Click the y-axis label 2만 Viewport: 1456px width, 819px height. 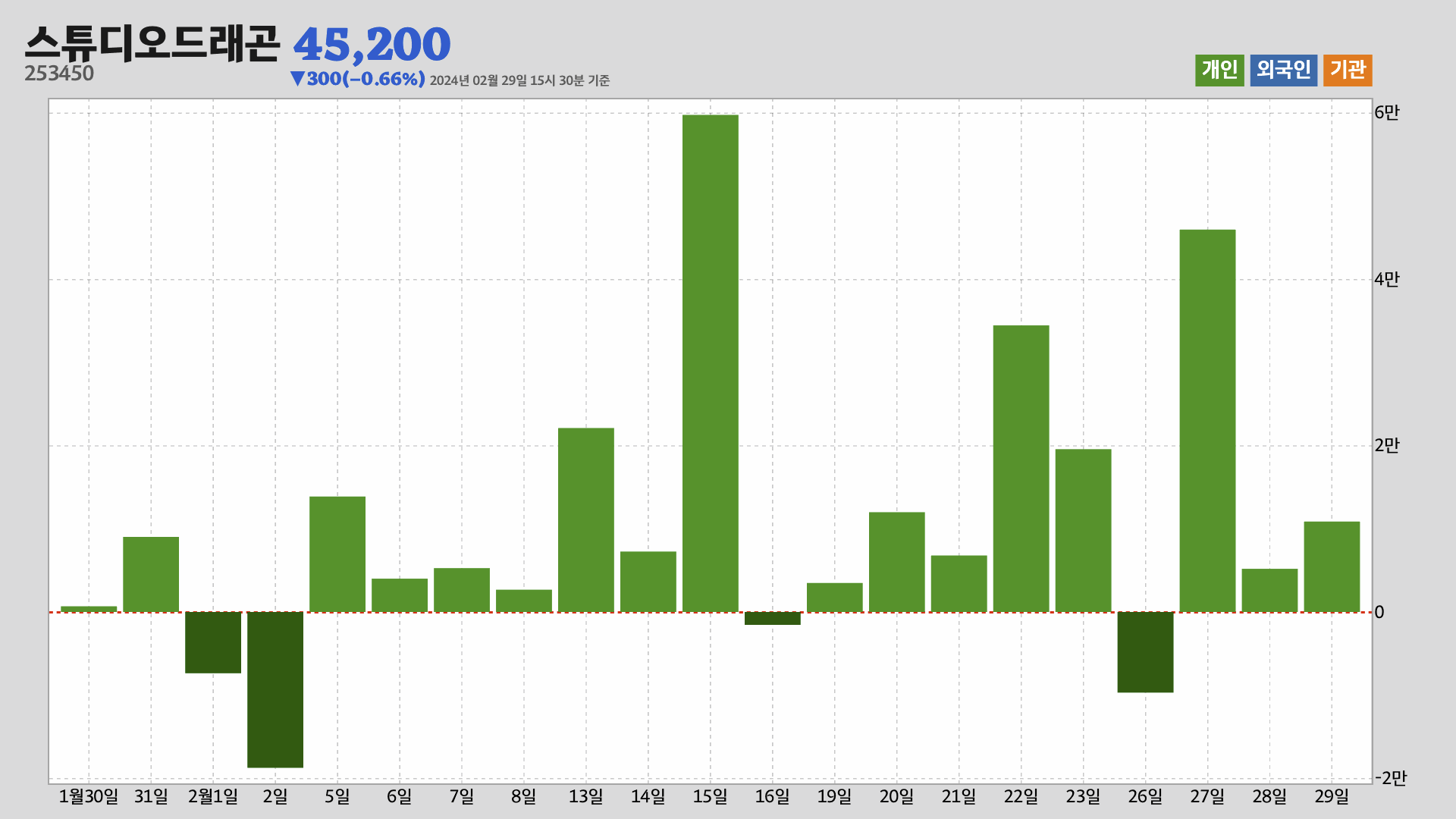pyautogui.click(x=1387, y=446)
